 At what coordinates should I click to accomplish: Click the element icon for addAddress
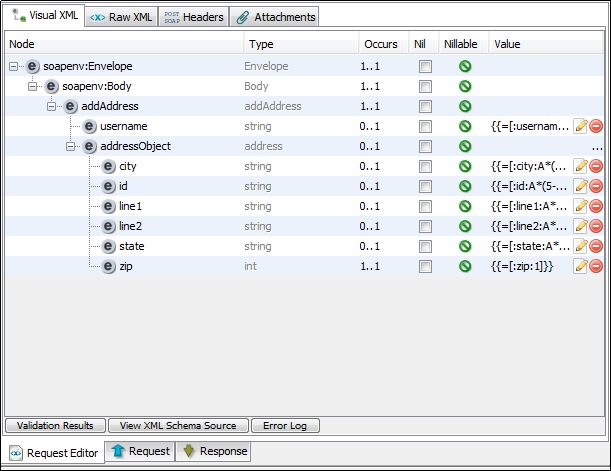click(71, 106)
